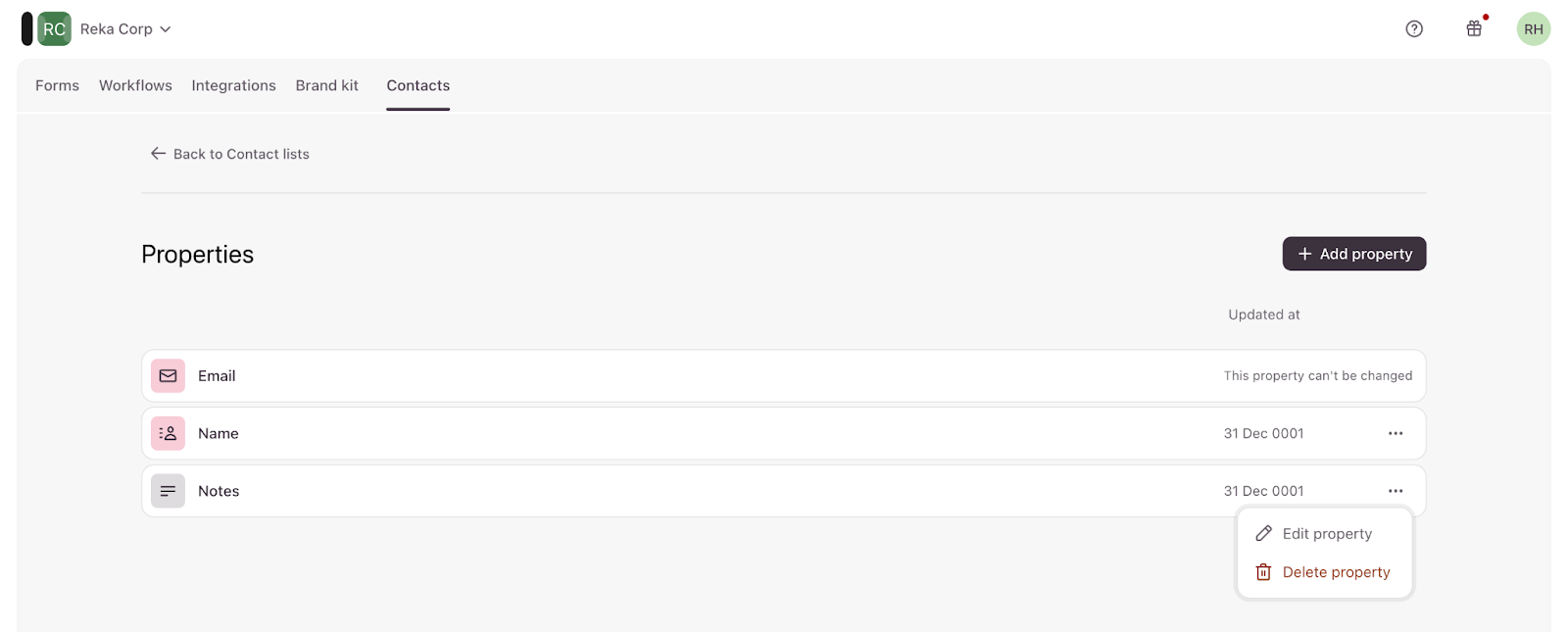Click the Updated at column header

[1264, 315]
